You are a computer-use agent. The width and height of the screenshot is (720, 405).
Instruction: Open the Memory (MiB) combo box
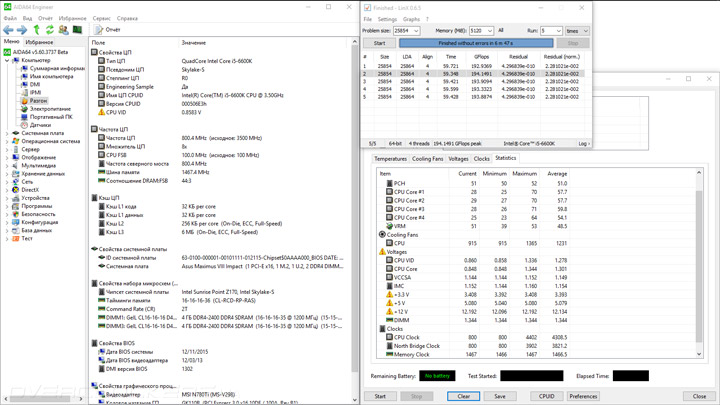[x=481, y=31]
